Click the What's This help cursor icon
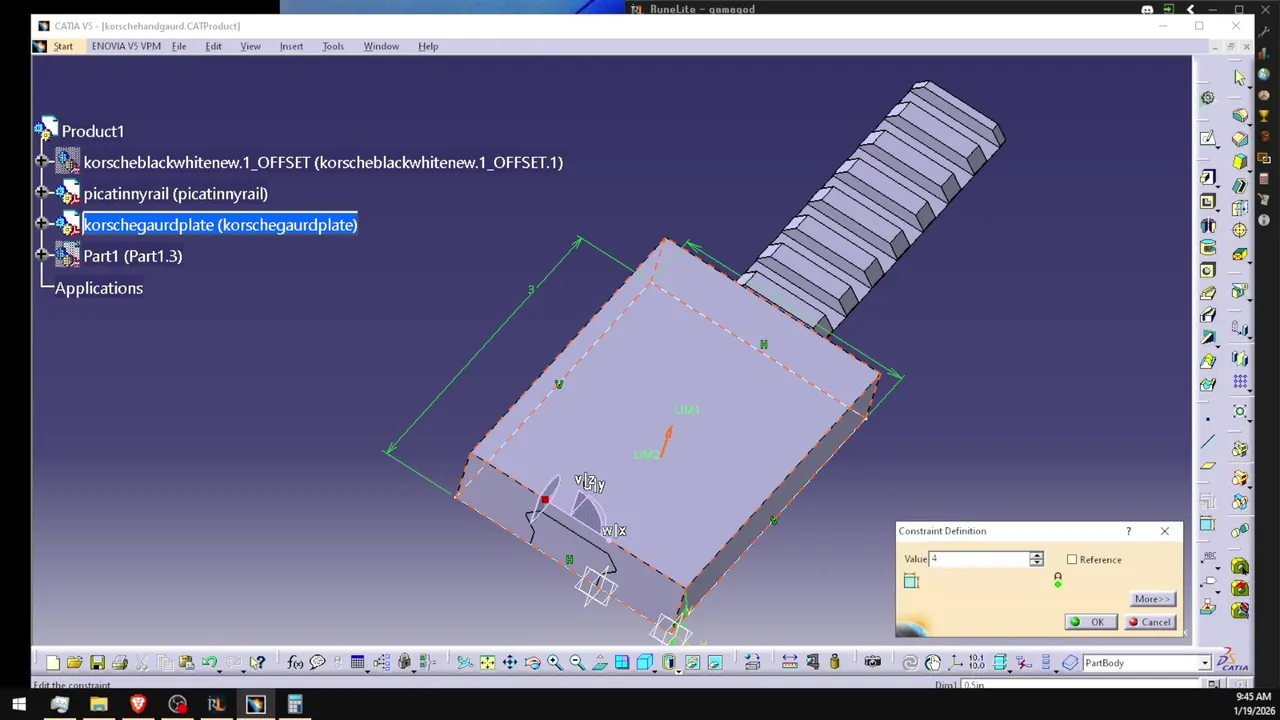1280x720 pixels. [x=257, y=662]
